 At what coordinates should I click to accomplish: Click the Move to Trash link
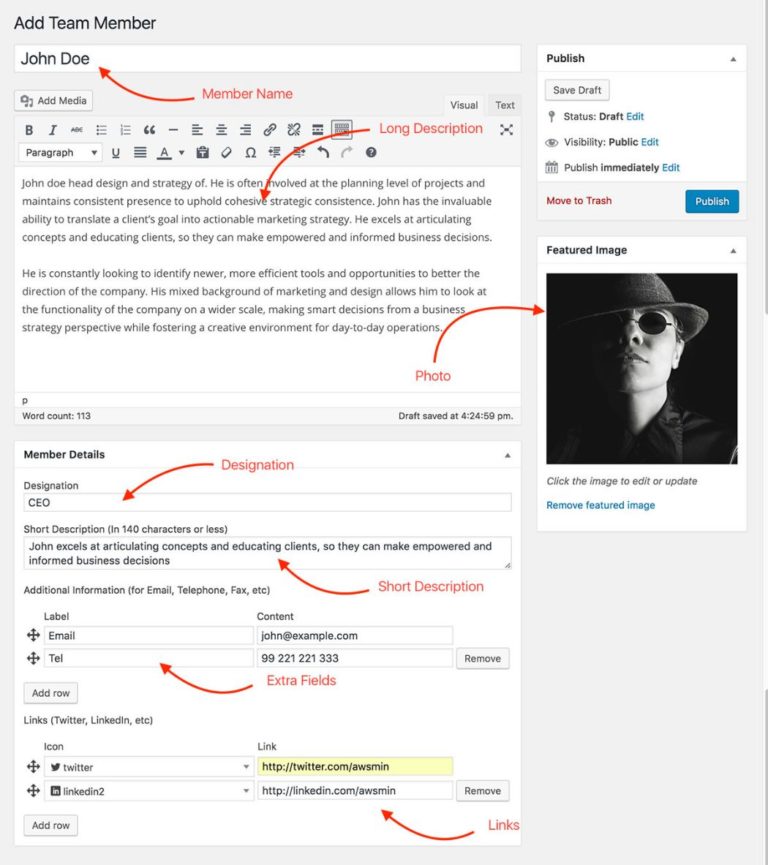click(579, 201)
